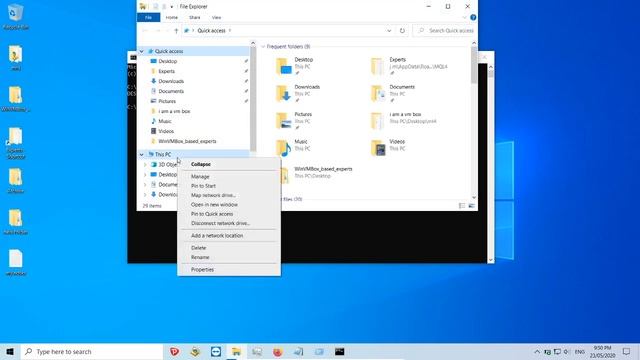
Task: Select Downloads under Quick access in sidebar
Action: pyautogui.click(x=171, y=81)
